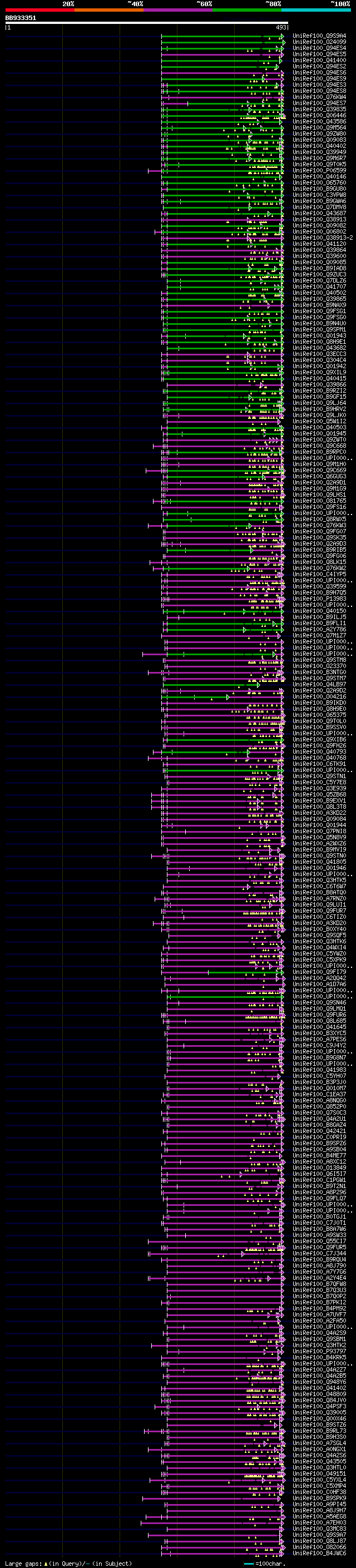Select the UniRef100_B4JWC6 label
Viewport: 356px width, 1568px height.
point(319,1553)
